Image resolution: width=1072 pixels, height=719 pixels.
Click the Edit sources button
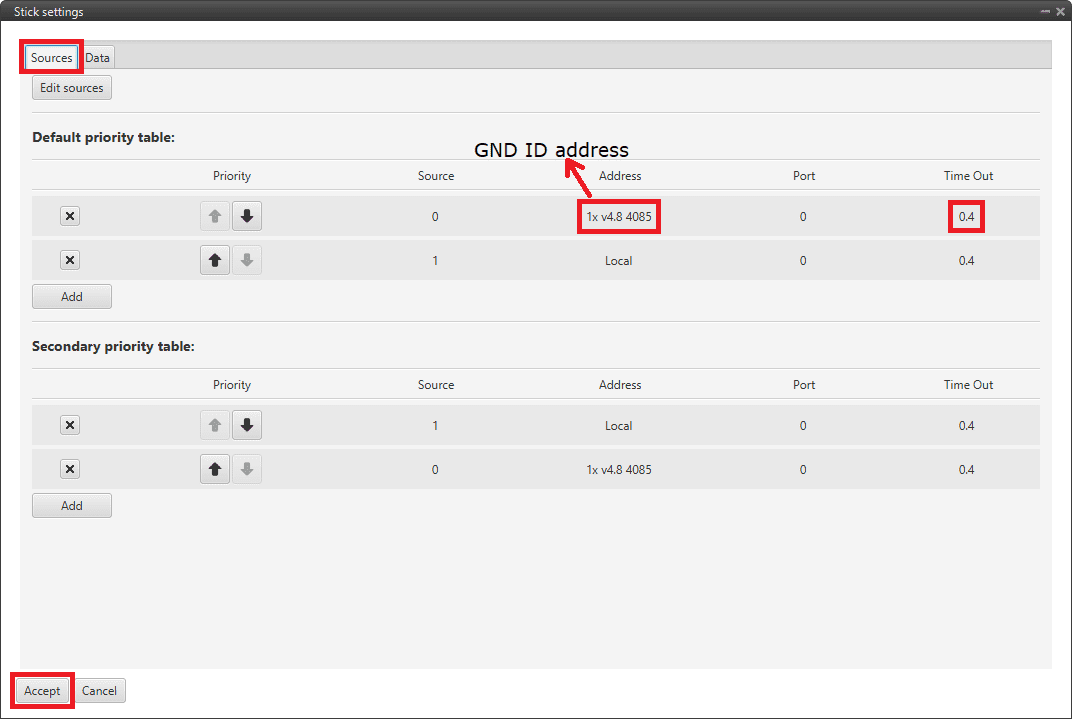tap(71, 88)
